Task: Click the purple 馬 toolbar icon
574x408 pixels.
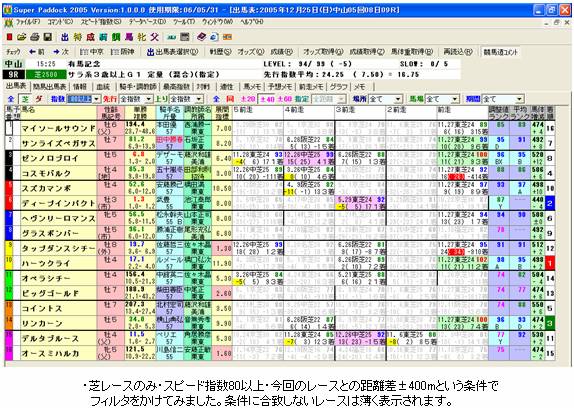Action: pos(129,37)
